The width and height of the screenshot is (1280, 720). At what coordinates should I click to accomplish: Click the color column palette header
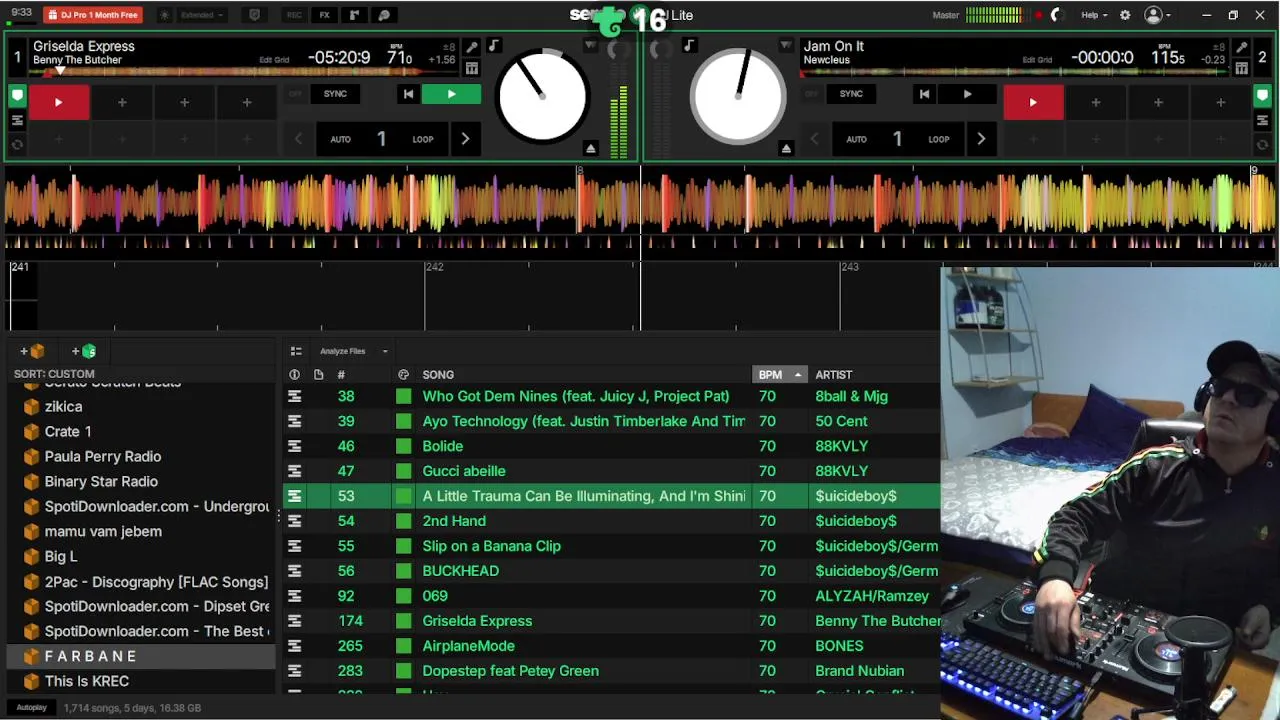point(403,375)
